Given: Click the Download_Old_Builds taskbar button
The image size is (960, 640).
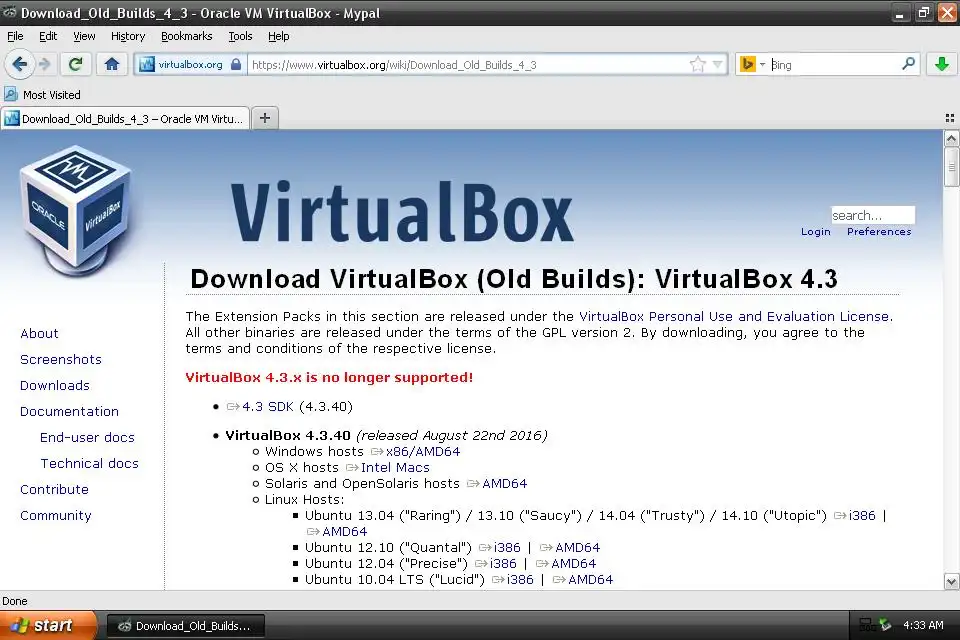Looking at the screenshot, I should (186, 626).
